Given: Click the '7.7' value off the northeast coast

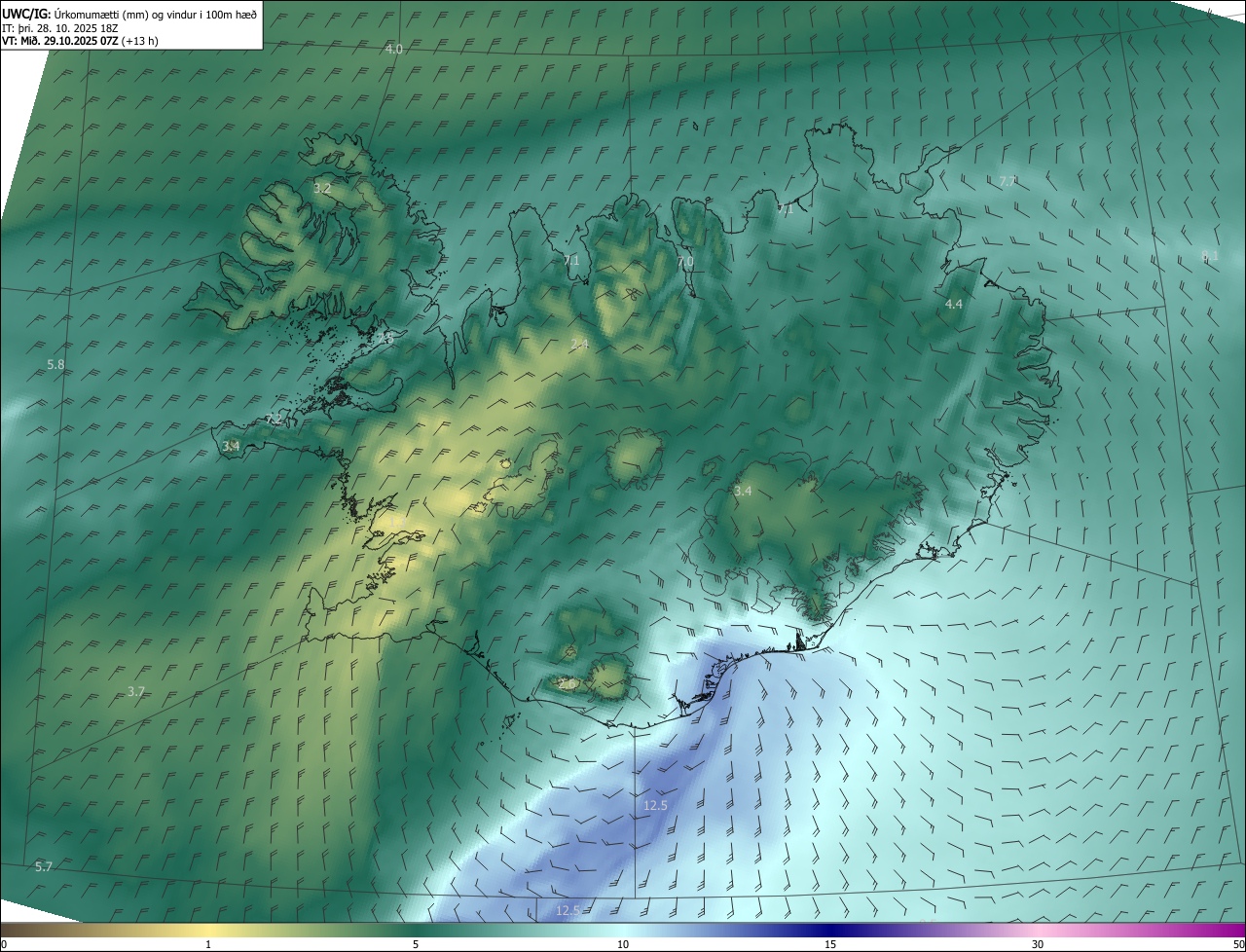Looking at the screenshot, I should tap(1008, 181).
